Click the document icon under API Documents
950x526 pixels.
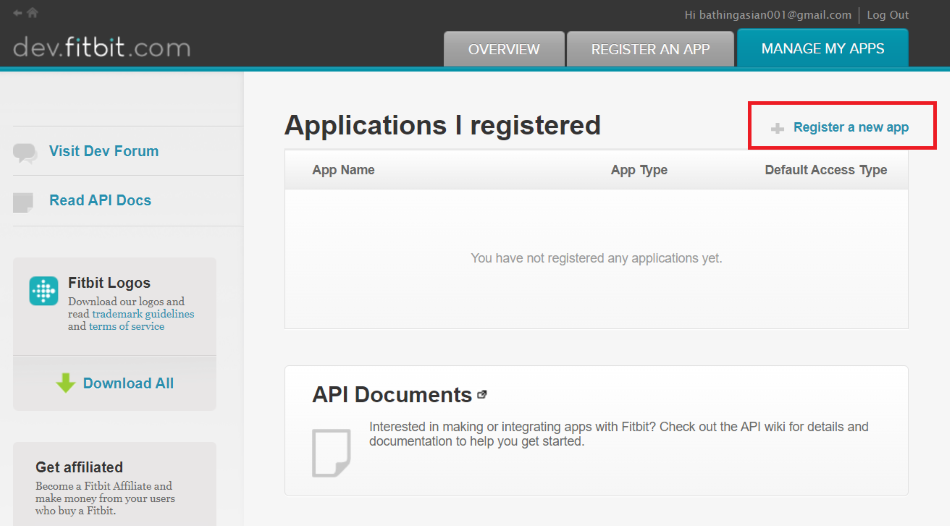point(331,453)
